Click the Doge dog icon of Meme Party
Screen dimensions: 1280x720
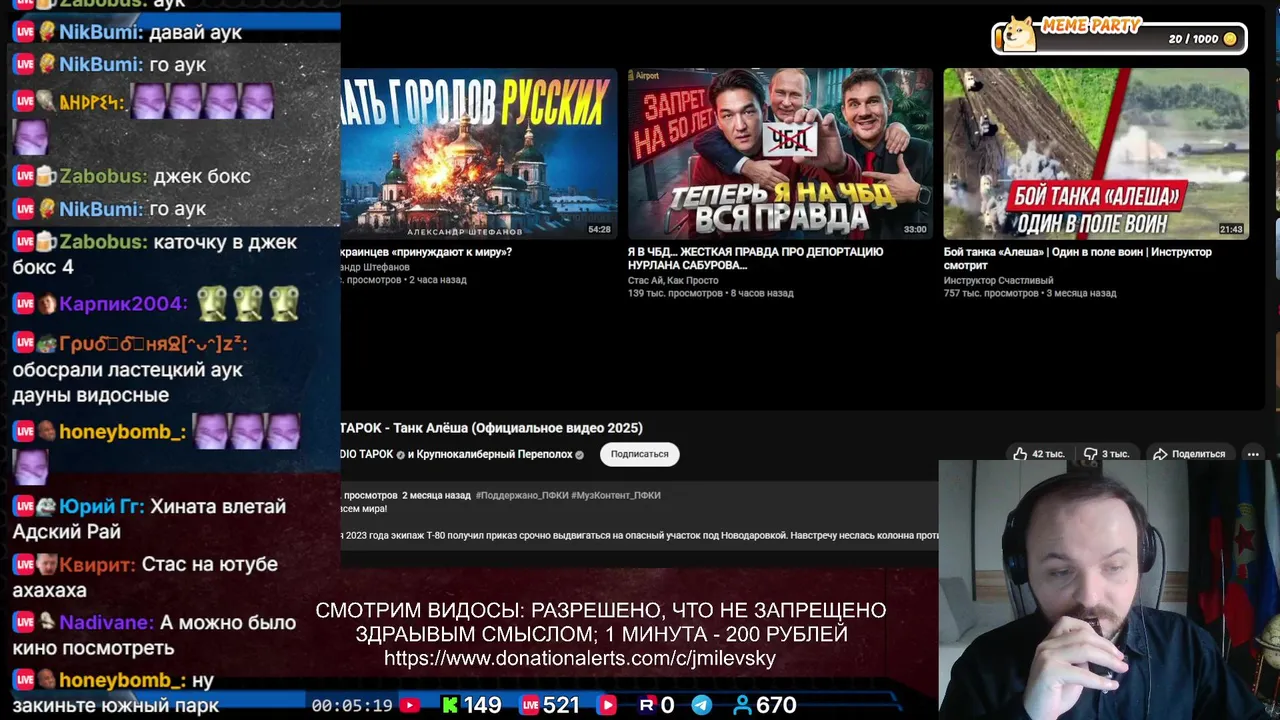pos(1019,35)
